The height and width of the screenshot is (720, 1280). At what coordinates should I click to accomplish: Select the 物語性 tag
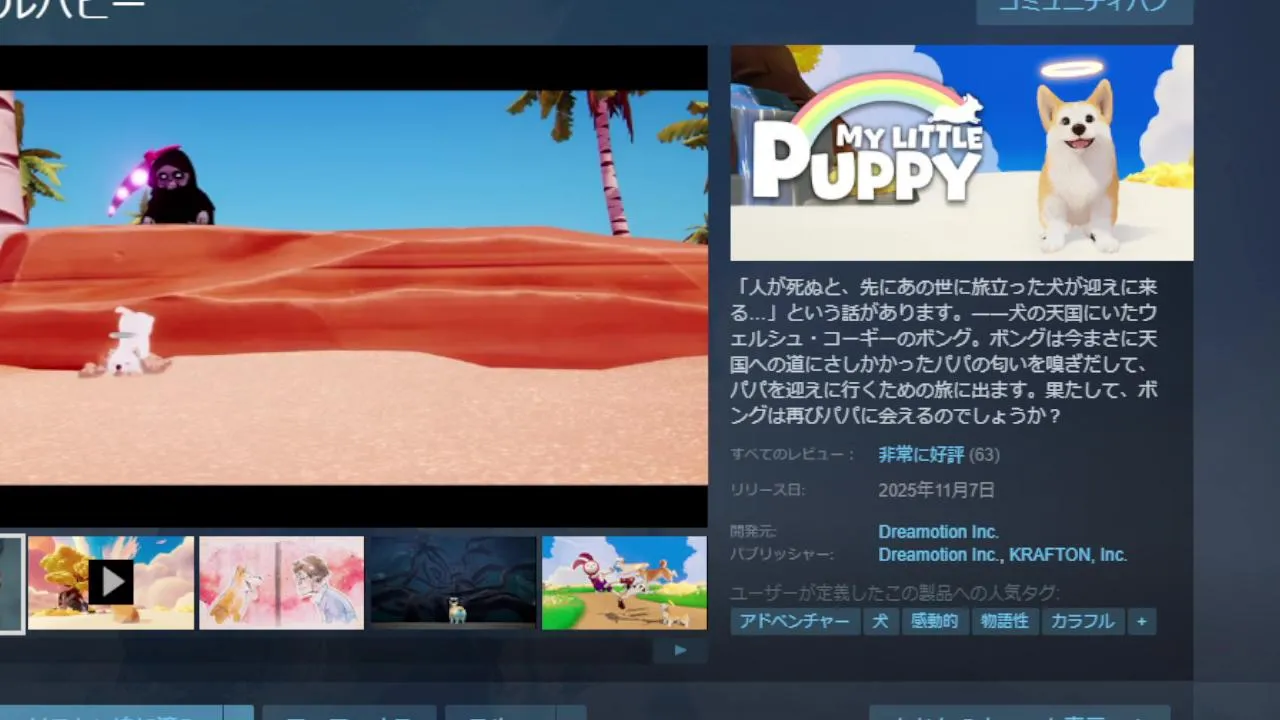click(1004, 621)
